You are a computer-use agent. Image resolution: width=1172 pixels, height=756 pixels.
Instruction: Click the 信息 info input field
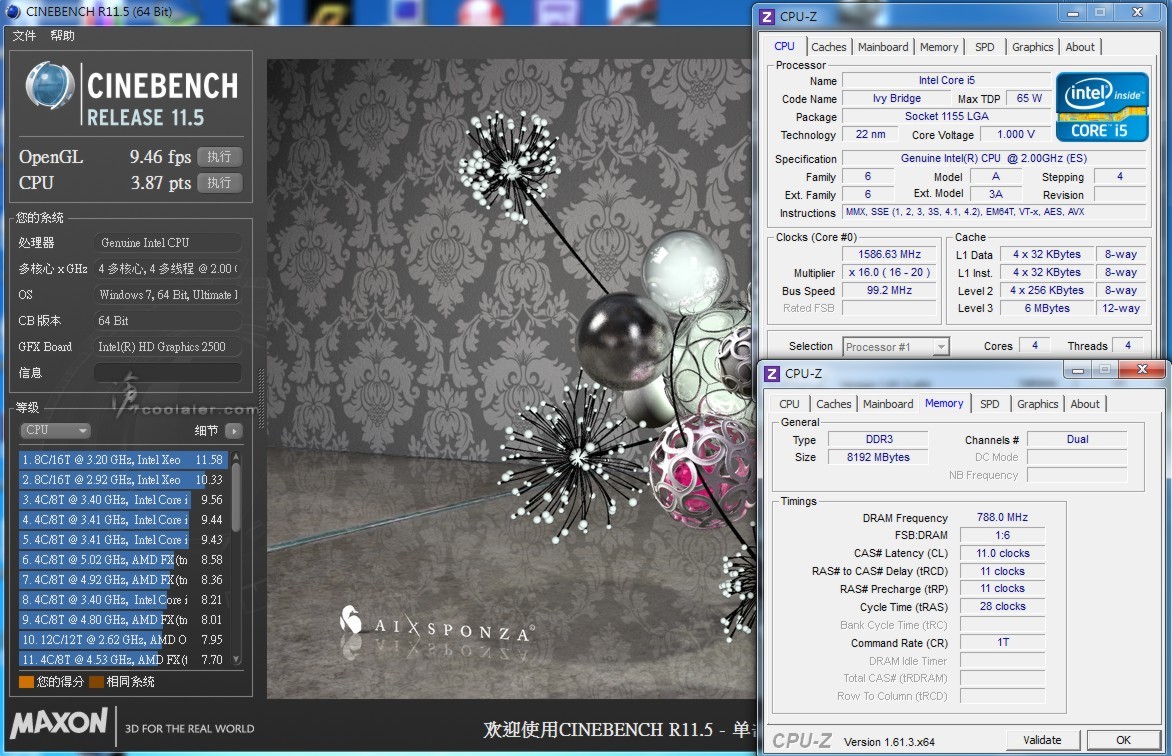(167, 372)
